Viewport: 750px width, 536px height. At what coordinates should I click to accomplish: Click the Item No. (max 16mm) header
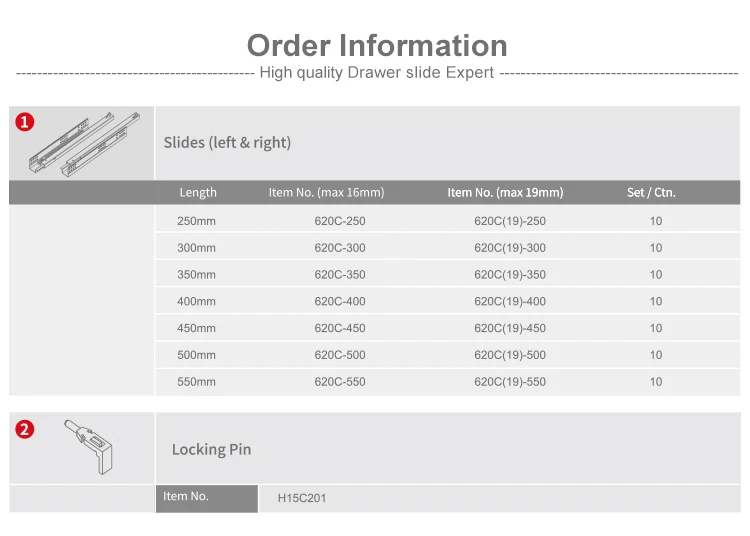tap(326, 193)
